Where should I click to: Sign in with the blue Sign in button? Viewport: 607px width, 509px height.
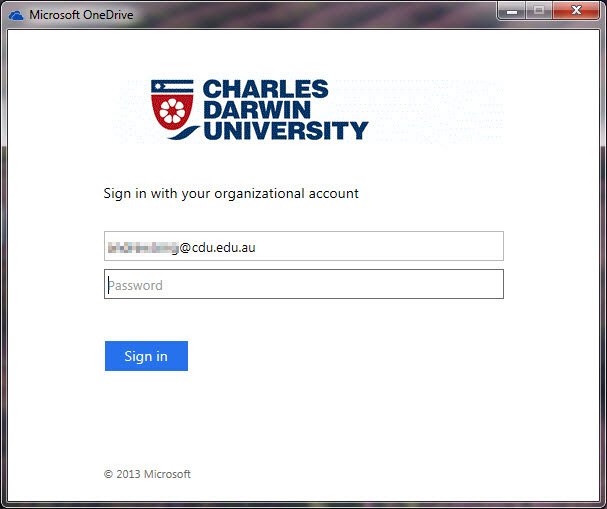click(x=146, y=356)
